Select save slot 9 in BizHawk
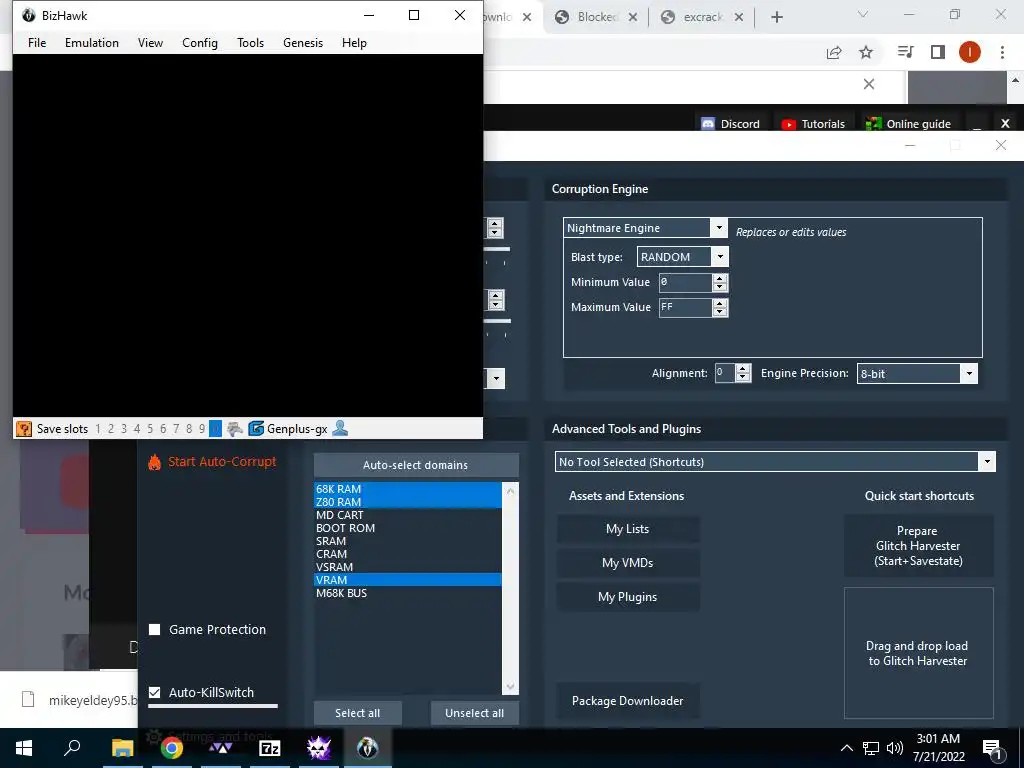This screenshot has width=1024, height=768. tap(202, 429)
